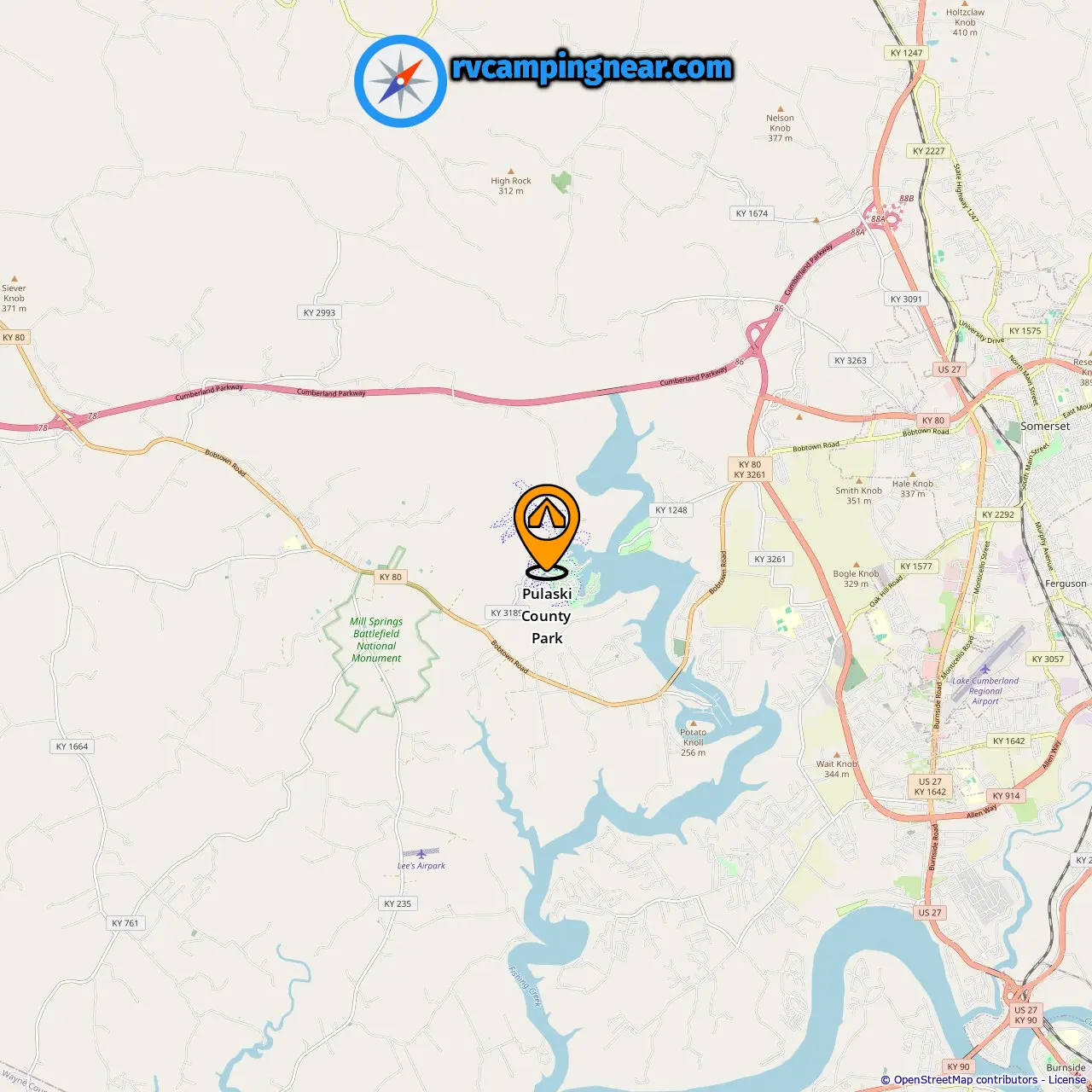Click the blue compass logo icon

tap(400, 81)
